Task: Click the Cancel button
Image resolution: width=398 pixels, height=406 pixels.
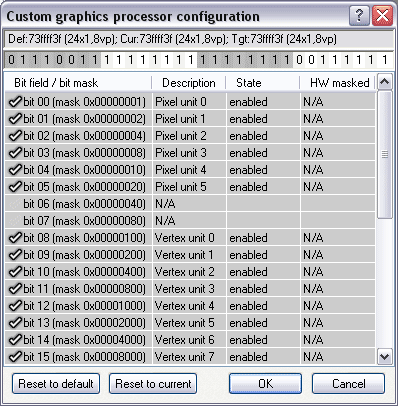Action: [348, 384]
